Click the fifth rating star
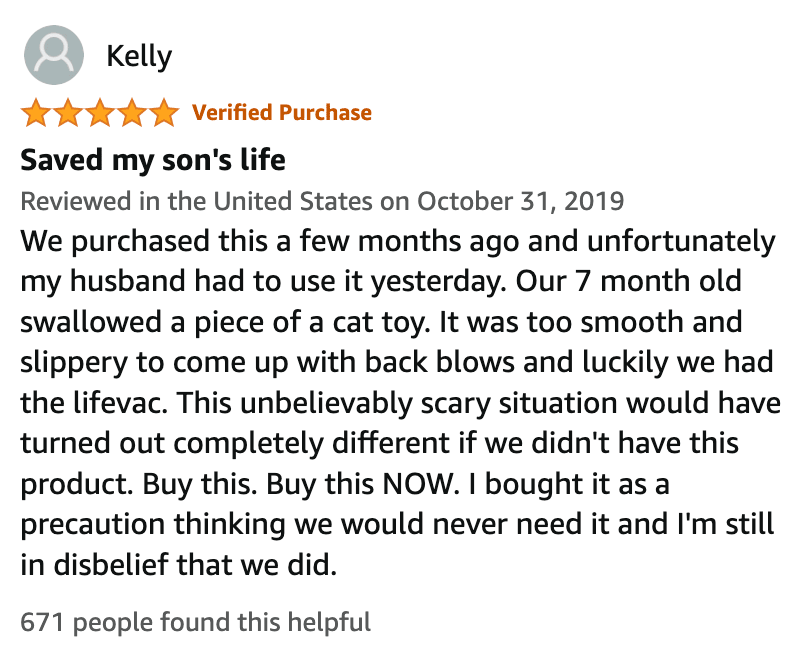Viewport: 810px width, 650px height. pyautogui.click(x=164, y=113)
